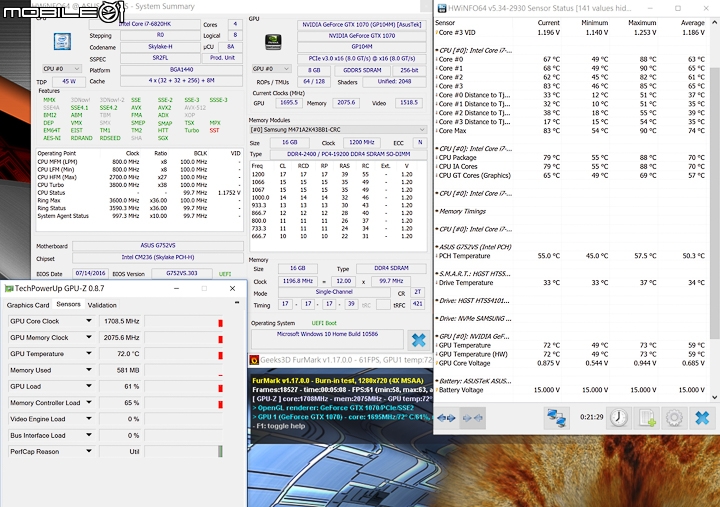Click the clock reset-timer icon in HWiNFO sensors

tap(619, 418)
